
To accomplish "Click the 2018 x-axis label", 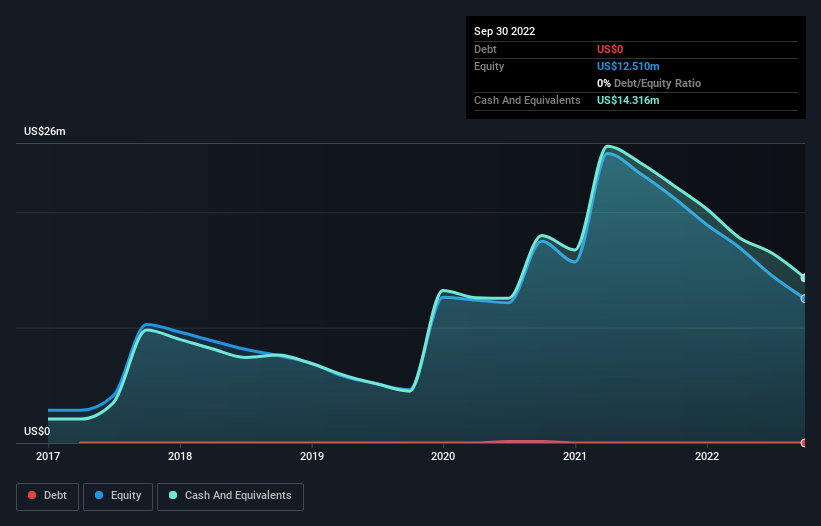I will pos(180,456).
